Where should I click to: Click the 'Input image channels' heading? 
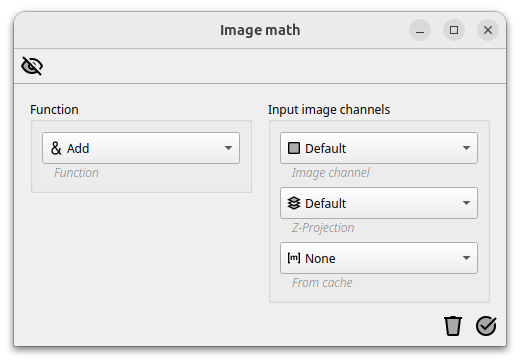tap(329, 110)
